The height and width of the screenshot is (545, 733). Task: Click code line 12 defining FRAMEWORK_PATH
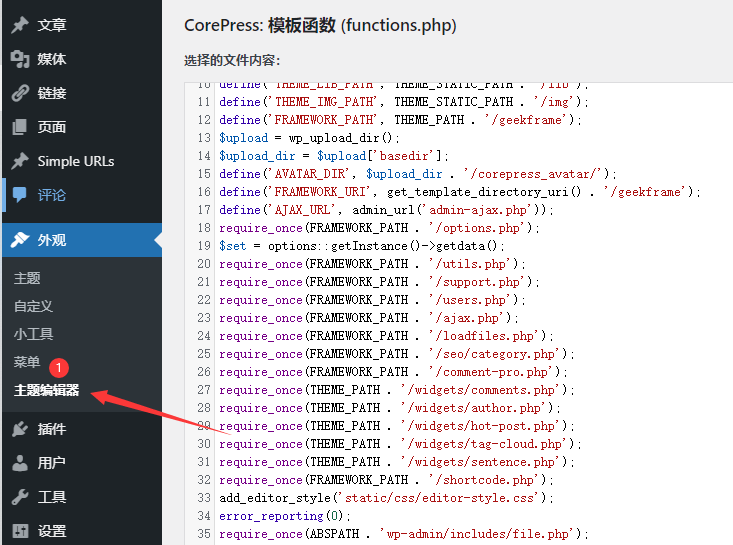pyautogui.click(x=400, y=120)
